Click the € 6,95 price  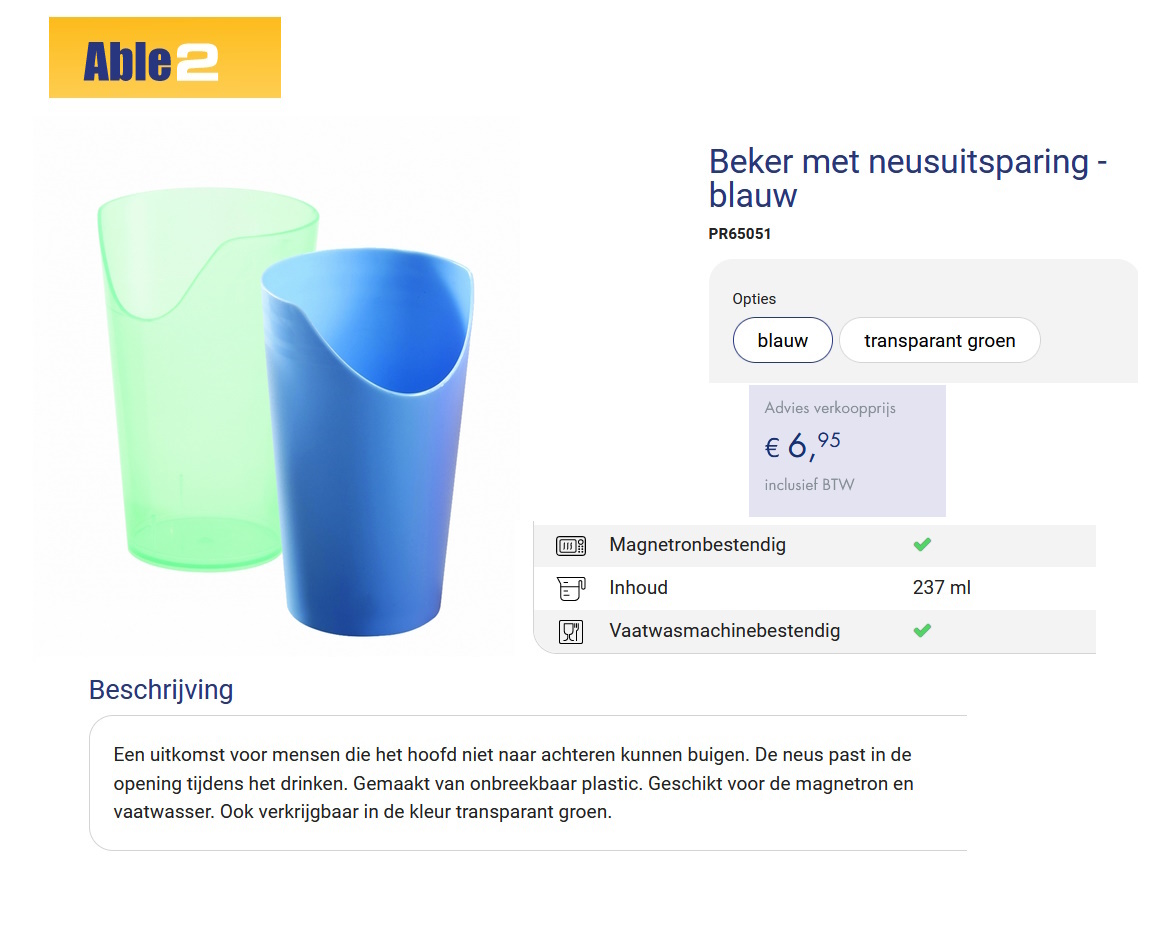tap(803, 445)
